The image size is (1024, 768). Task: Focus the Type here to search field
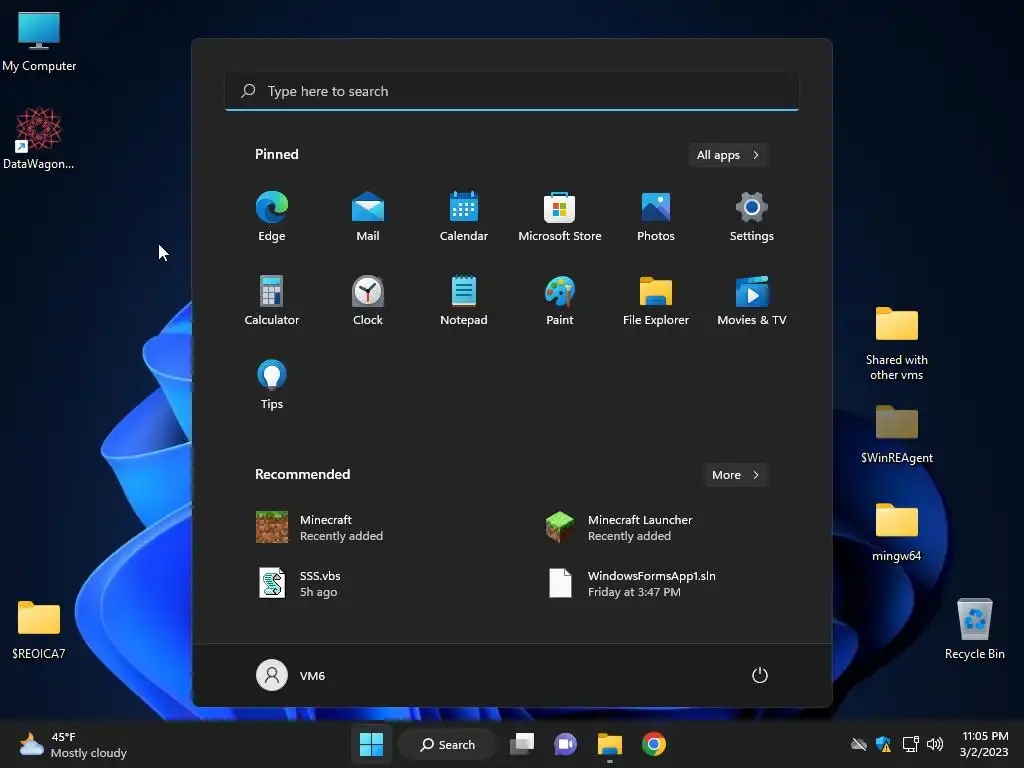[x=512, y=91]
